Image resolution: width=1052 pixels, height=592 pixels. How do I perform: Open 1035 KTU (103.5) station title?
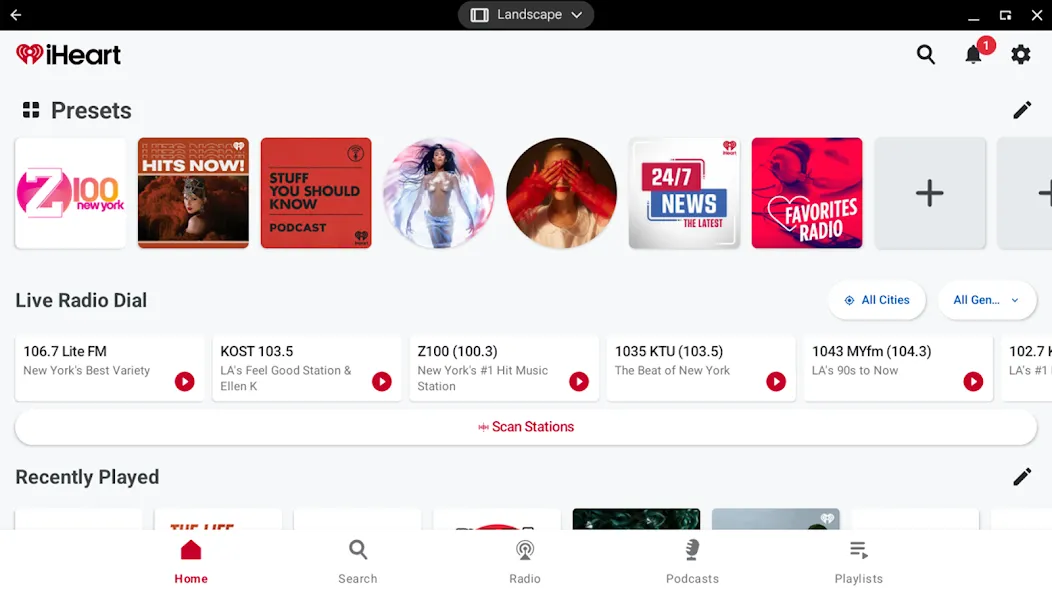(x=669, y=351)
